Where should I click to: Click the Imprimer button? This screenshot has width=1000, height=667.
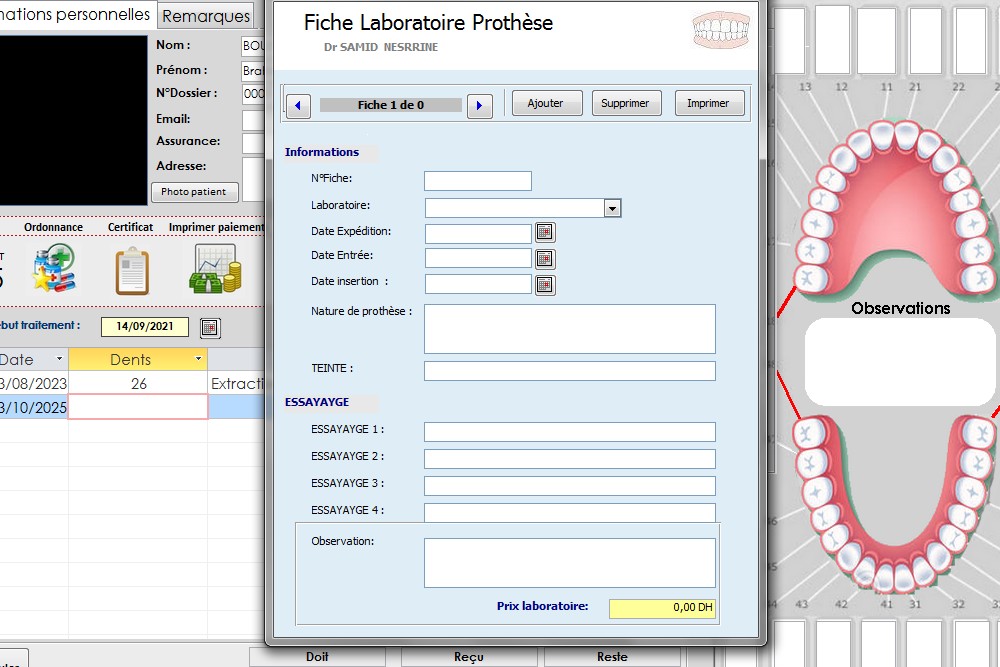tap(709, 103)
